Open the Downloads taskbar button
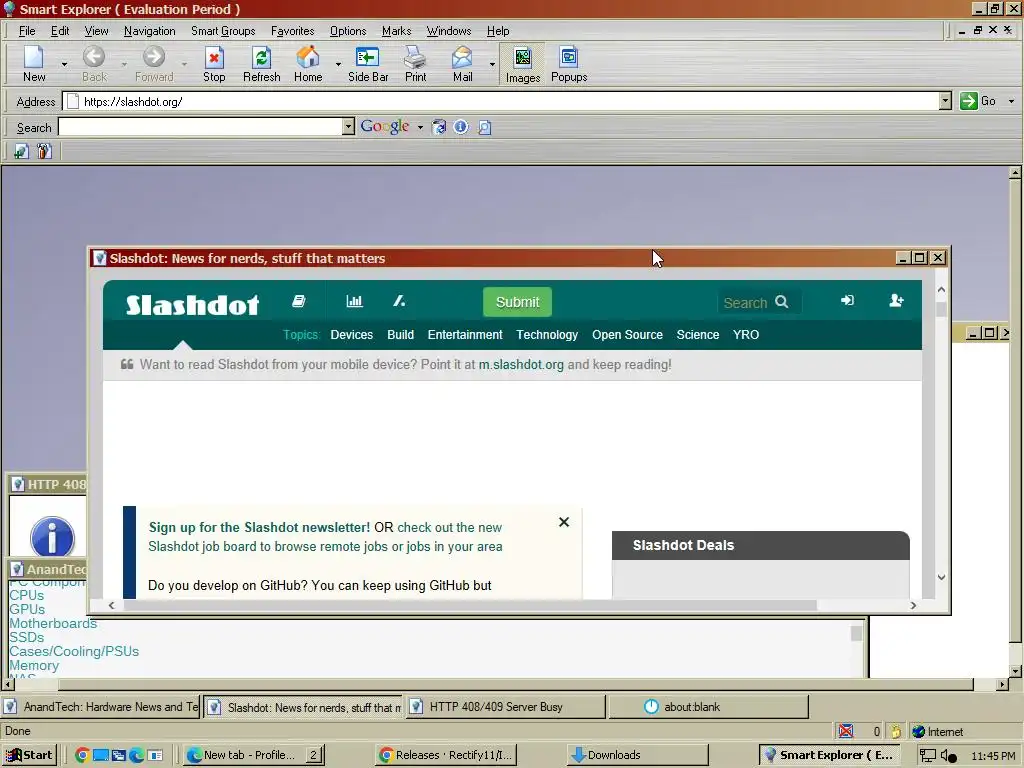Screen dimensions: 1024x768 (x=637, y=755)
